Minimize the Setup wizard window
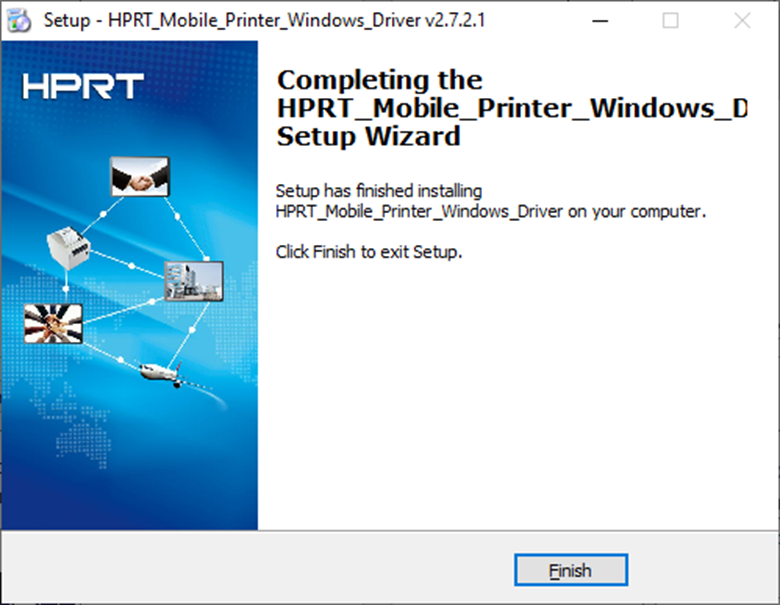 pyautogui.click(x=597, y=20)
